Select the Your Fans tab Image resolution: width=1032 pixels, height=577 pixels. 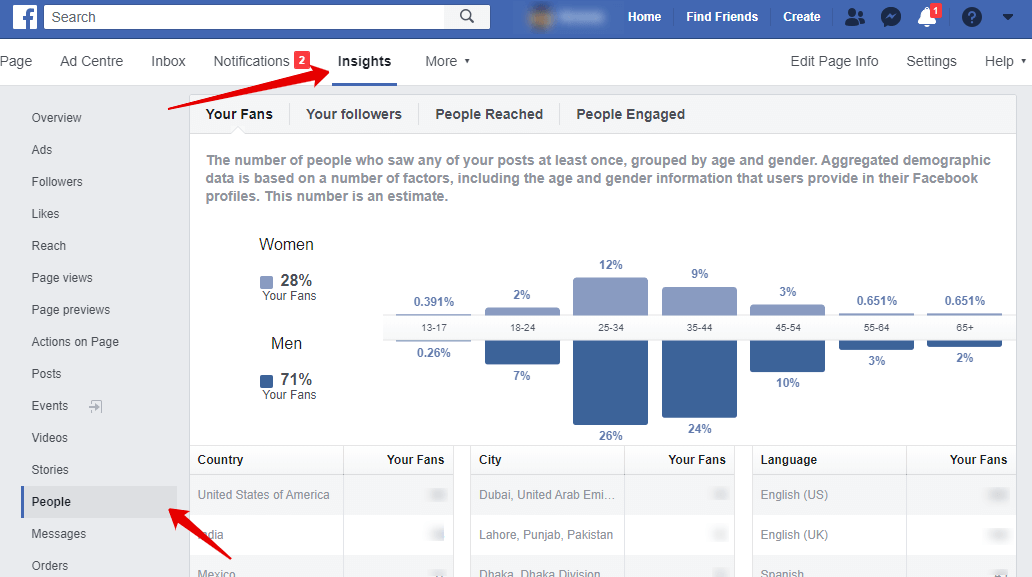(x=239, y=114)
